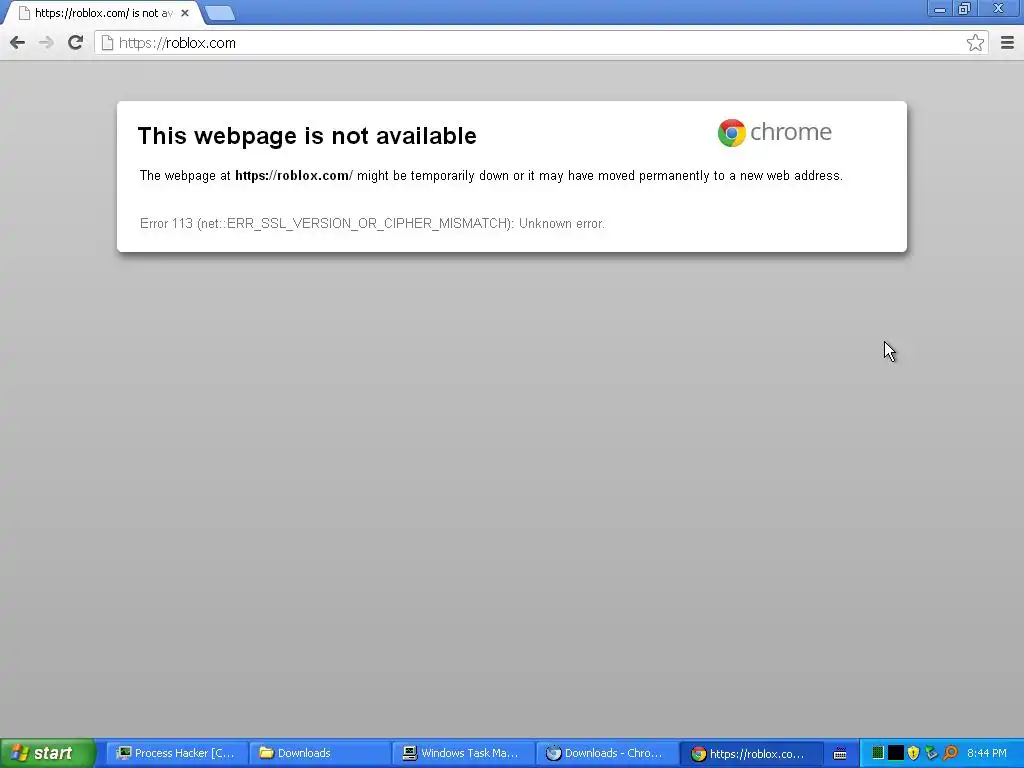1024x768 pixels.
Task: Close the roblox.com tab
Action: pos(185,13)
